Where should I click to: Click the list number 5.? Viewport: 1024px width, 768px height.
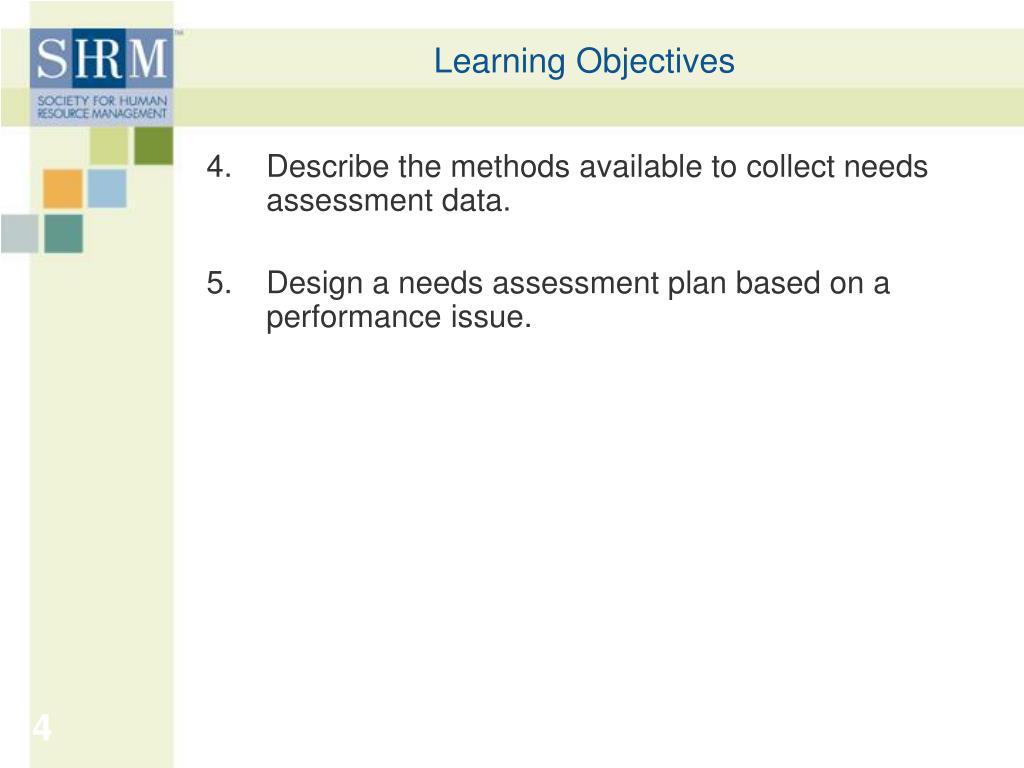(x=219, y=283)
